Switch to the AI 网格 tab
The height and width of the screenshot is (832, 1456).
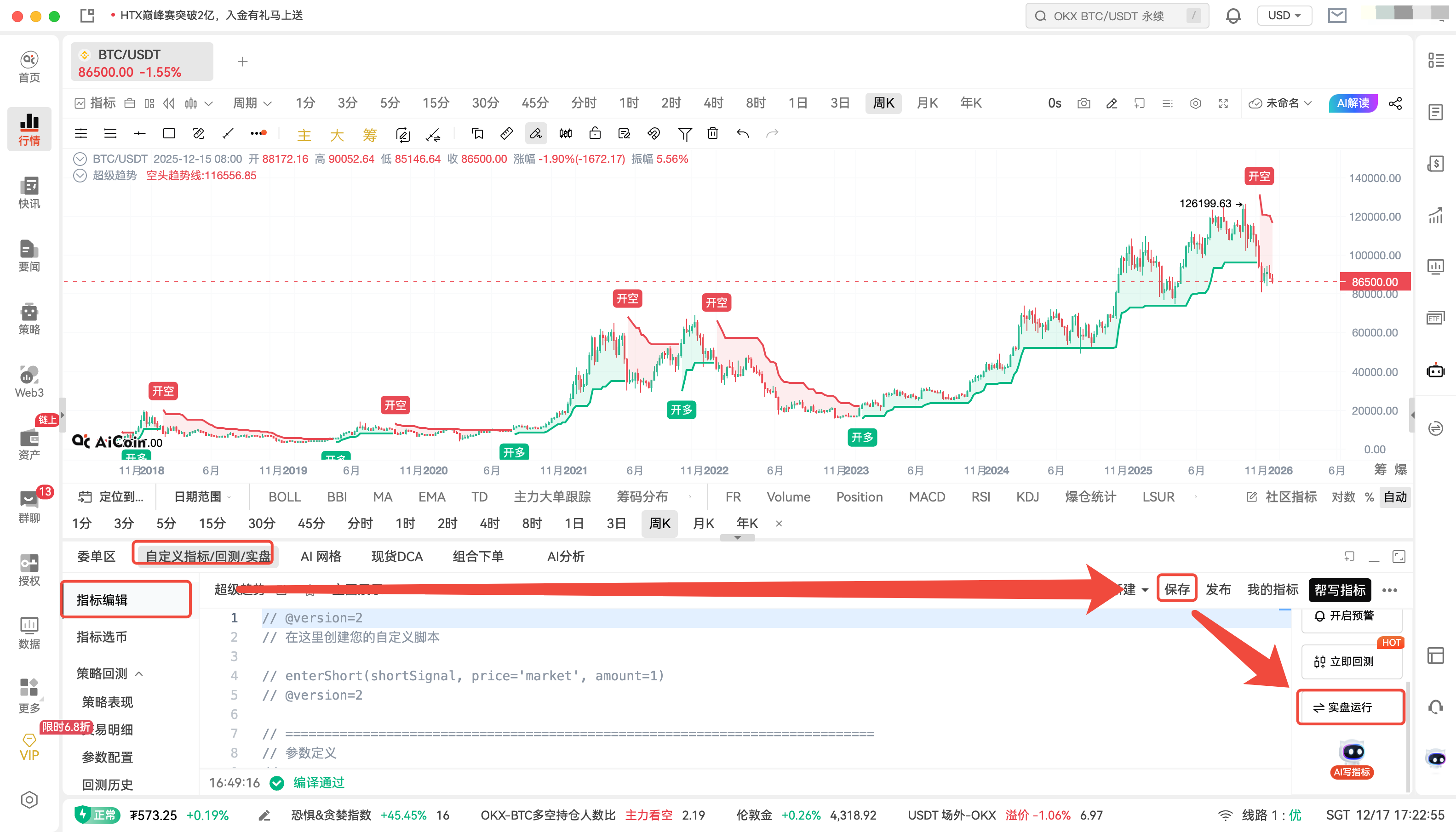point(321,556)
